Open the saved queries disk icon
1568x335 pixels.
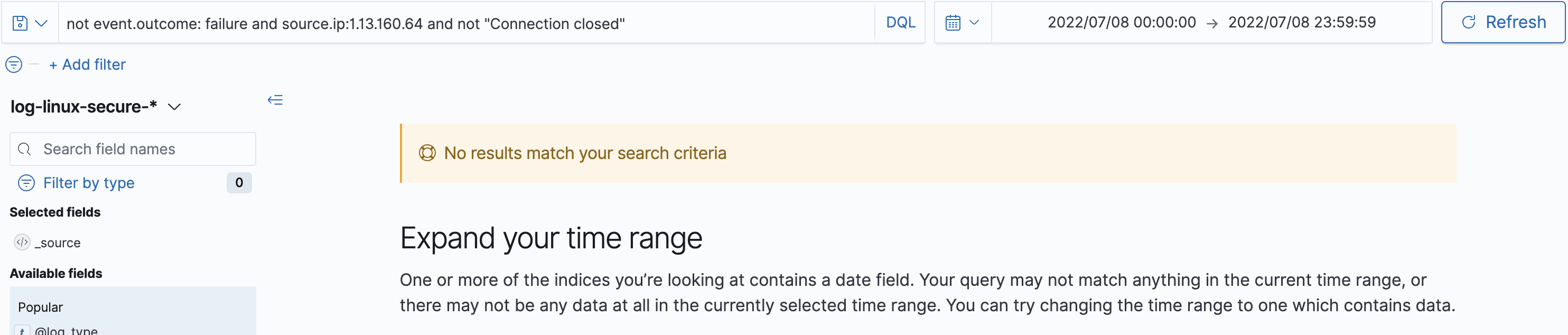[x=20, y=23]
